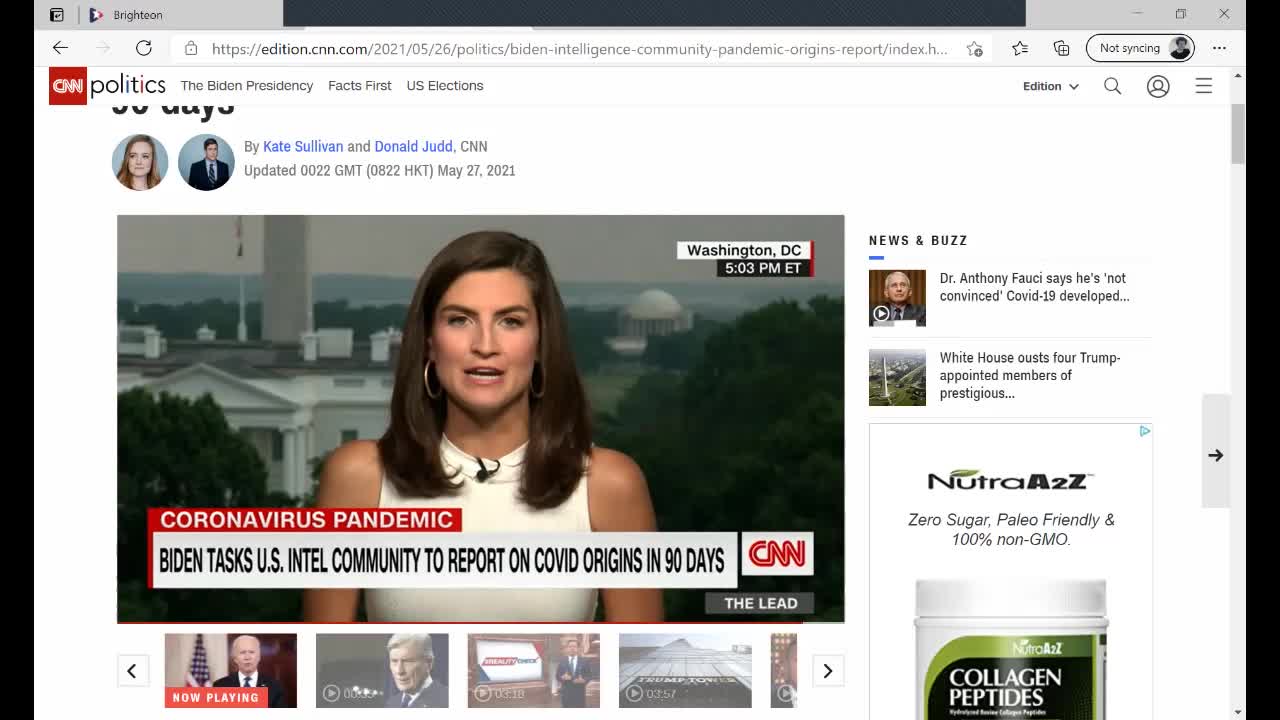Open Collections icon in browser toolbar
The width and height of the screenshot is (1280, 720).
point(1062,48)
